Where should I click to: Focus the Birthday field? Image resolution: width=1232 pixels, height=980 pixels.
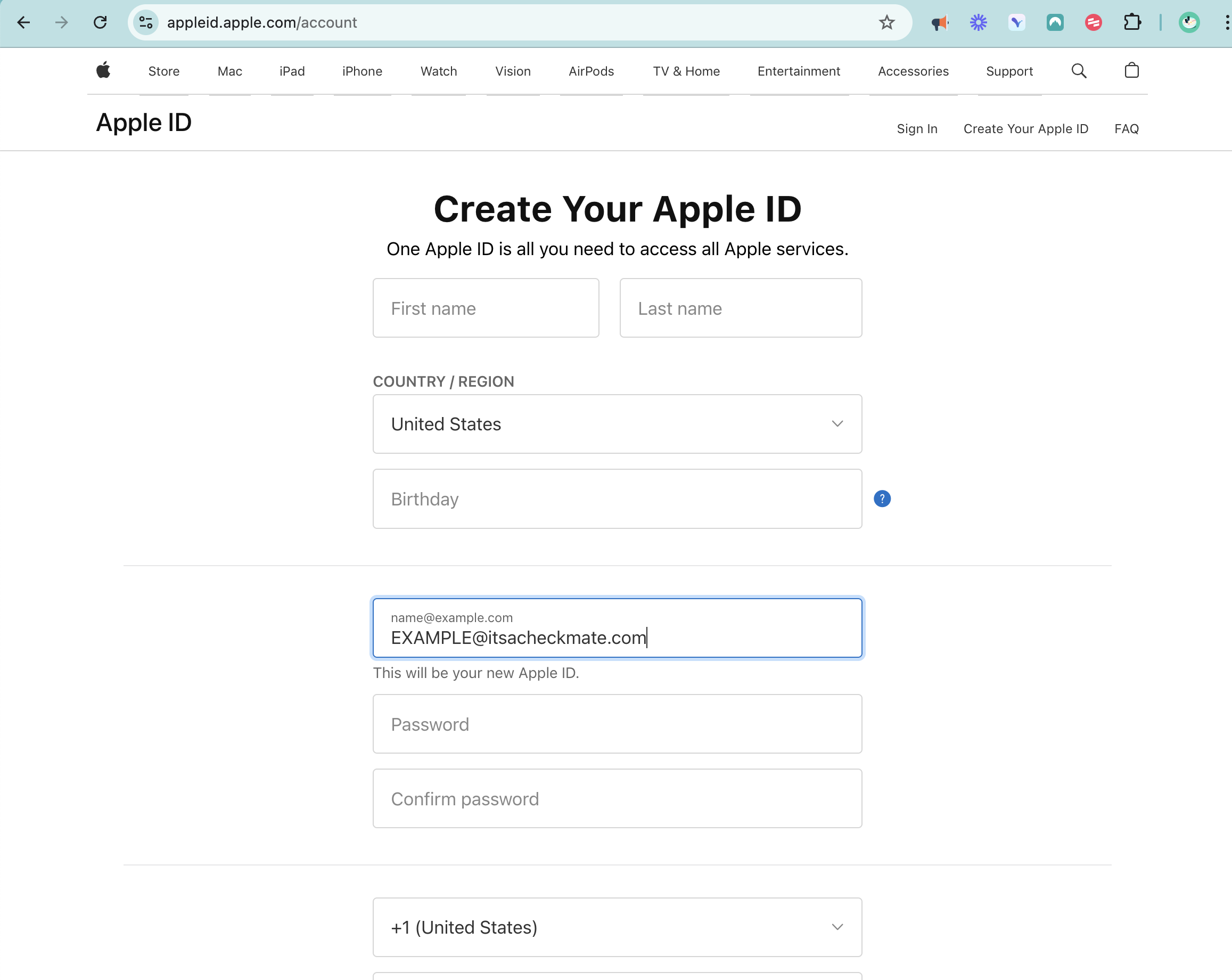617,499
